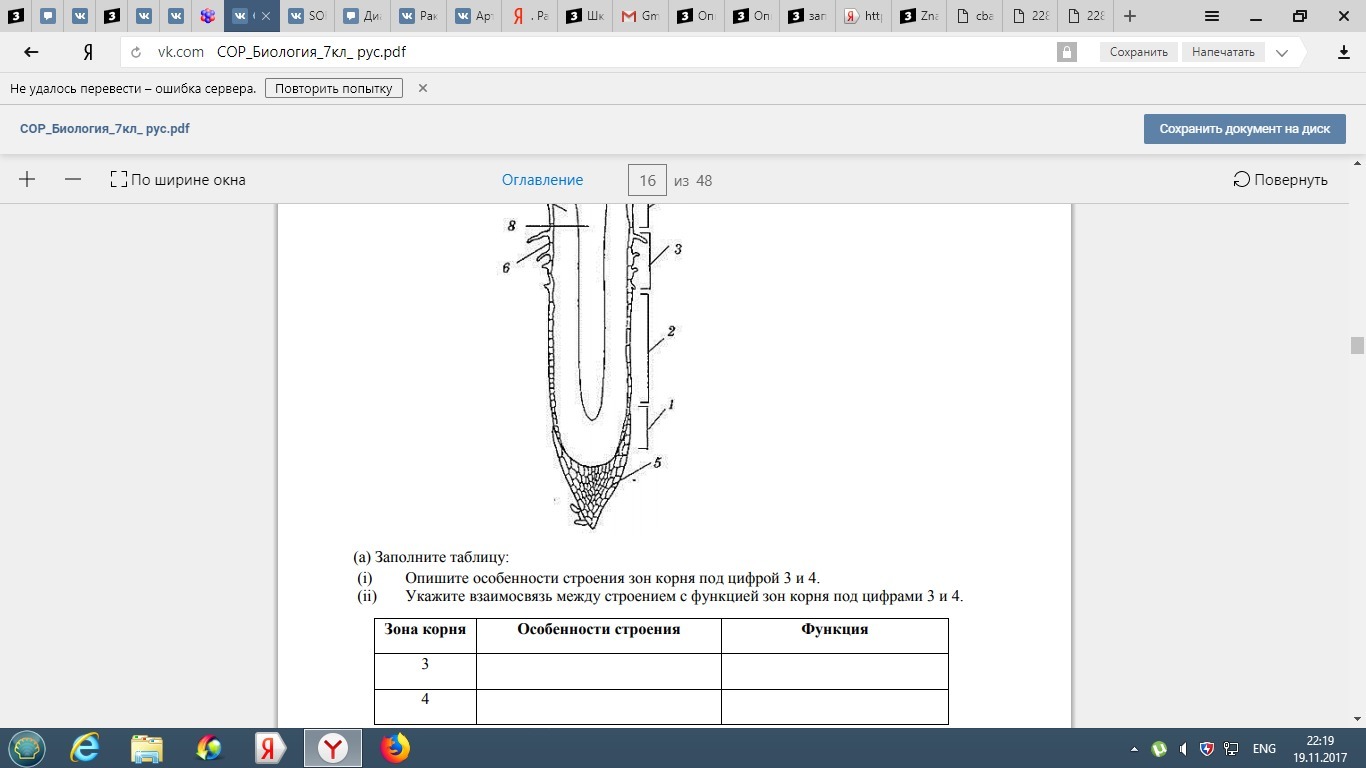
Task: Open the downloads arrow icon
Action: click(x=1344, y=52)
